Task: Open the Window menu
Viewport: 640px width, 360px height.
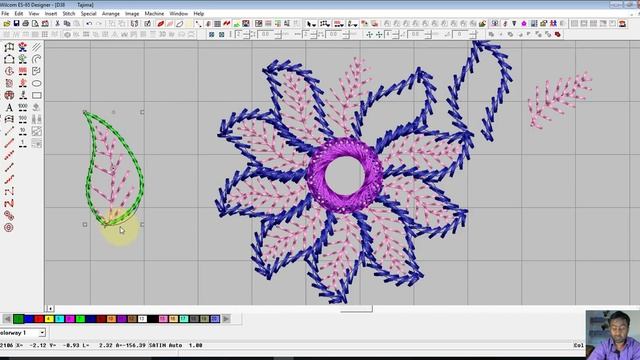Action: tap(179, 13)
